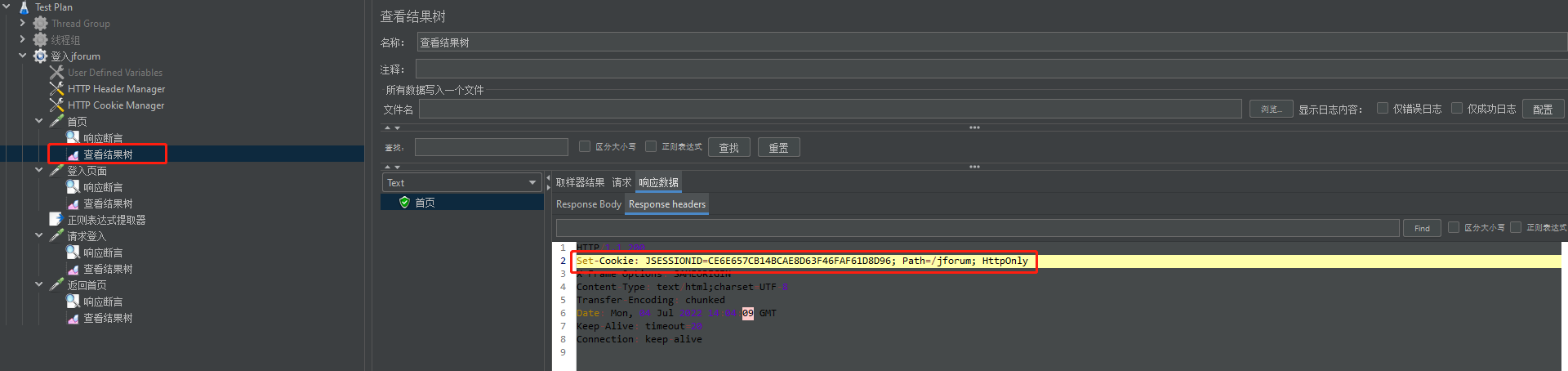
Task: Collapse the 登入页面 sampler node
Action: coord(39,170)
